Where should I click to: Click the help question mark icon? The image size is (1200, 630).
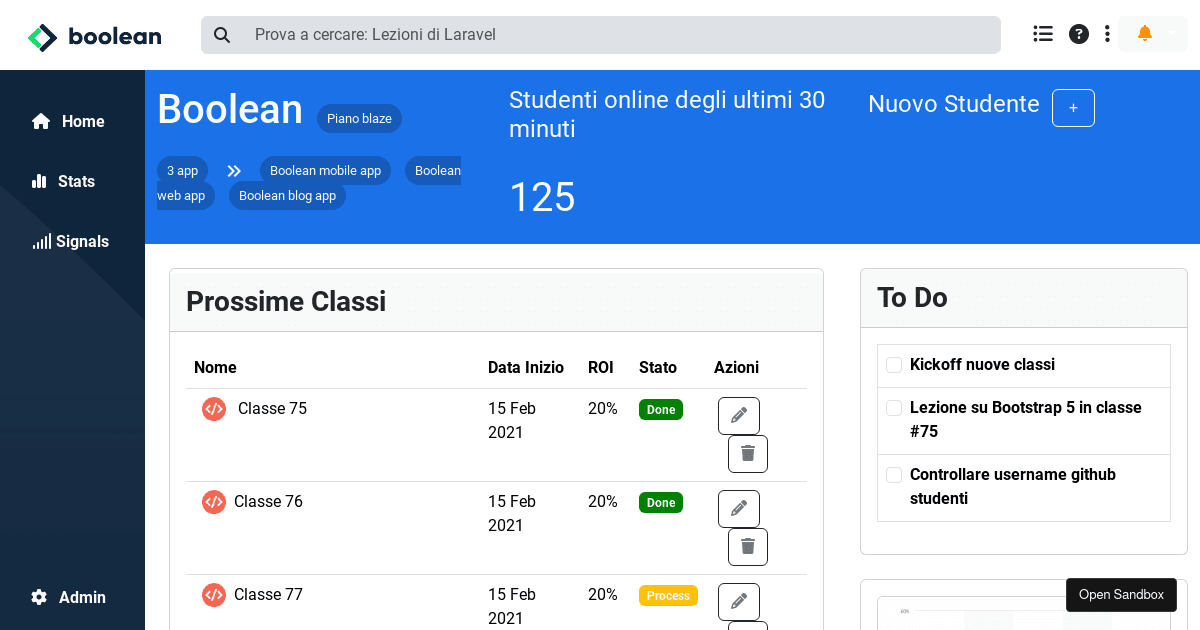(x=1078, y=33)
